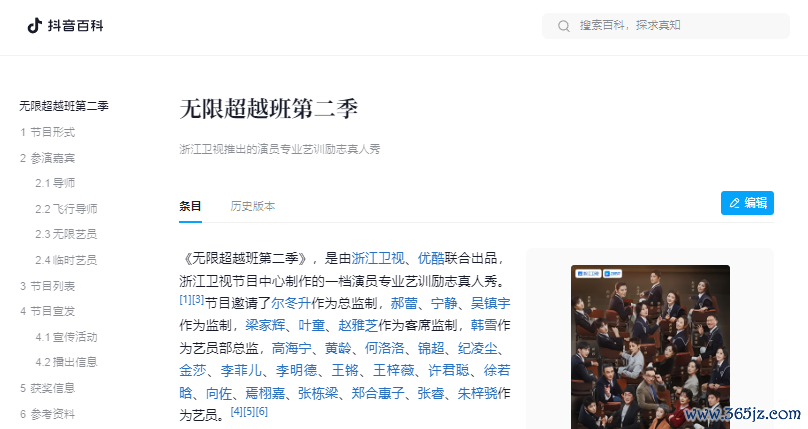Jump to the 1 节目形式 section
Image resolution: width=808 pixels, height=429 pixels.
[x=47, y=132]
